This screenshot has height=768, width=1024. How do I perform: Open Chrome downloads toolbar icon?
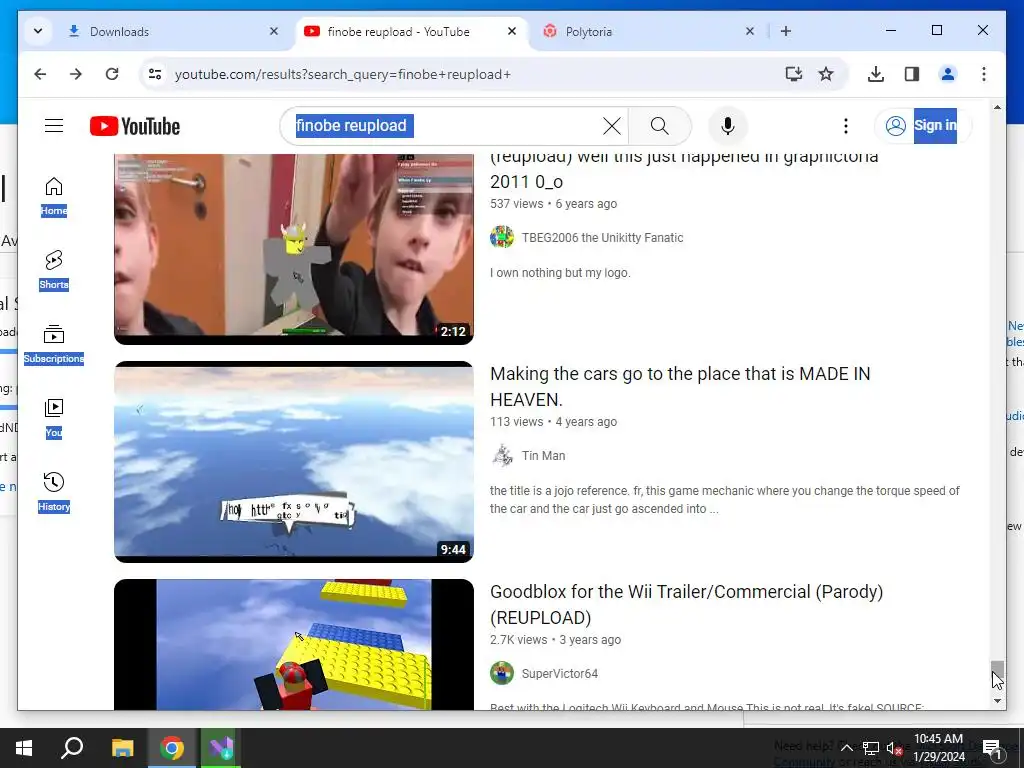pyautogui.click(x=876, y=74)
